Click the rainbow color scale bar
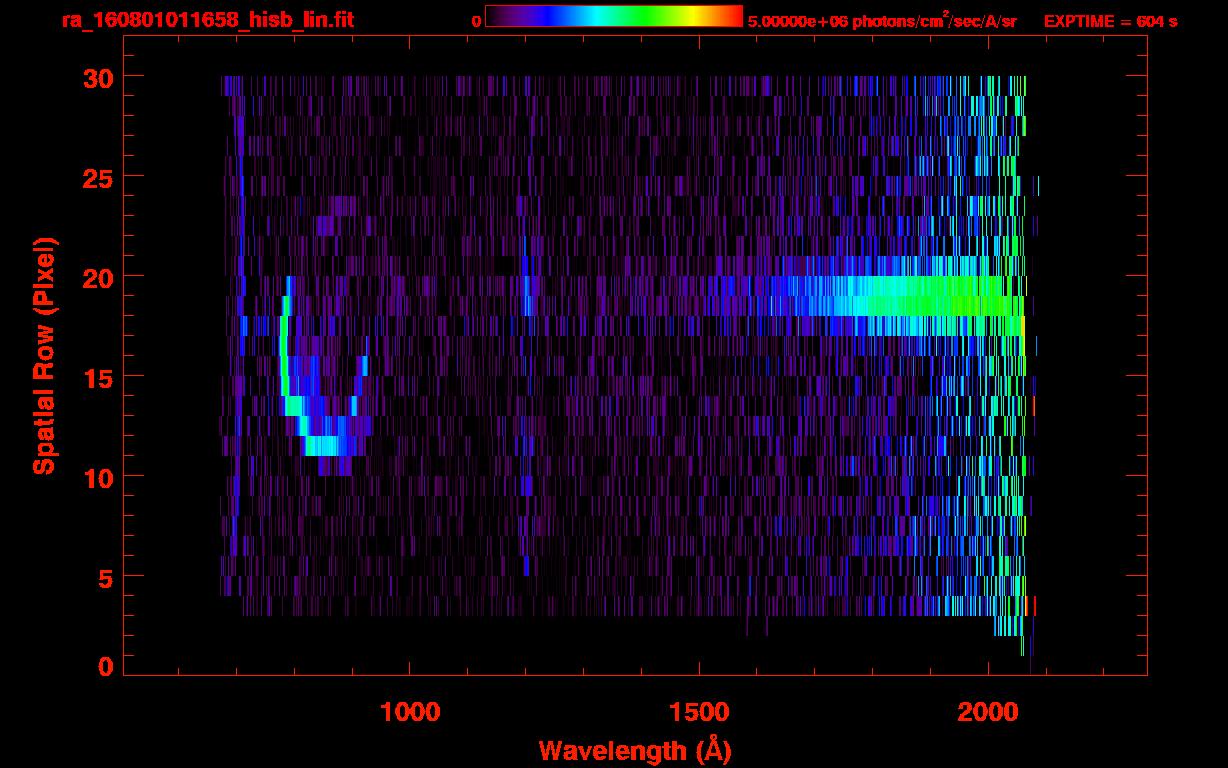The height and width of the screenshot is (768, 1228). tap(614, 17)
